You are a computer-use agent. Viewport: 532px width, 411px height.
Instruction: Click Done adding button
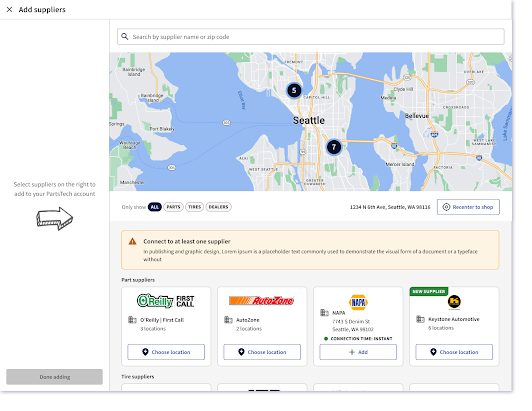[54, 377]
